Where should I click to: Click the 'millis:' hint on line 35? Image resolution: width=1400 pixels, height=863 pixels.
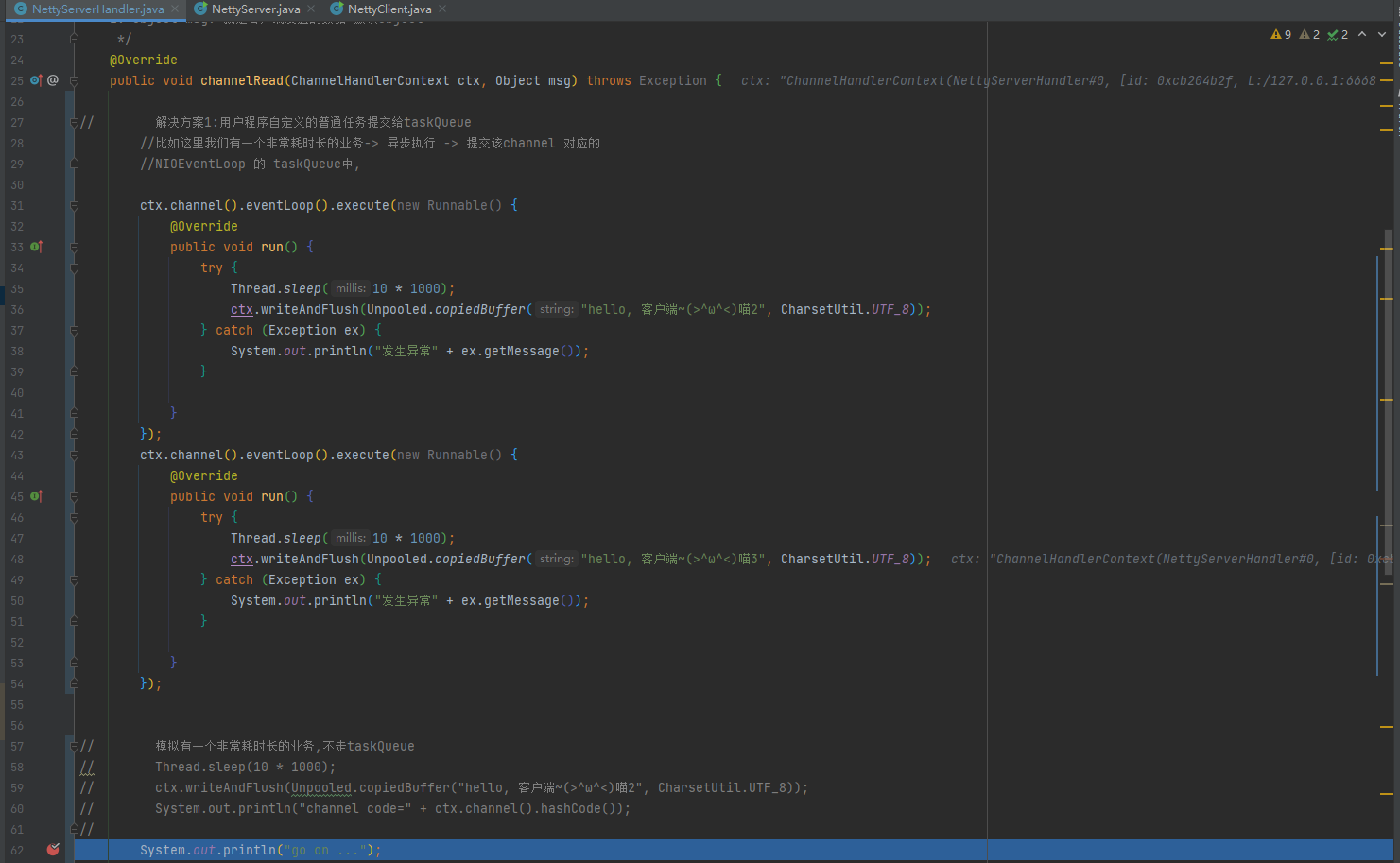[350, 288]
